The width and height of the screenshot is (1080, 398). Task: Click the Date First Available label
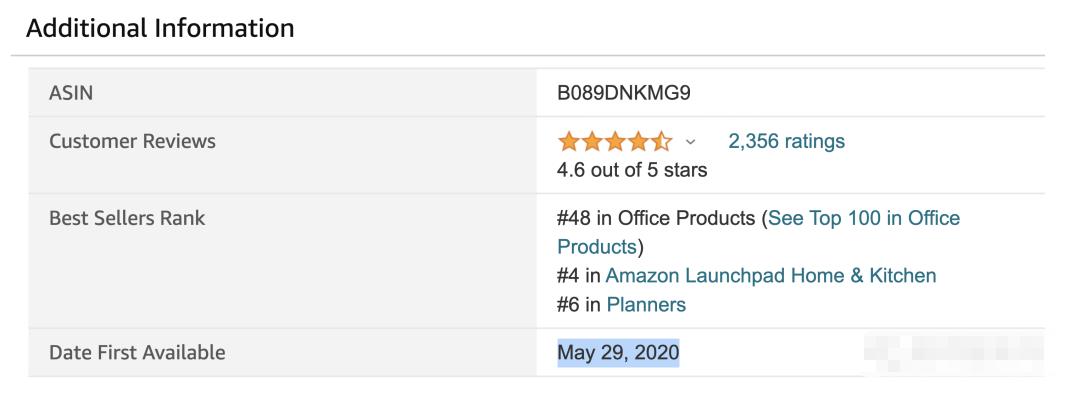137,353
